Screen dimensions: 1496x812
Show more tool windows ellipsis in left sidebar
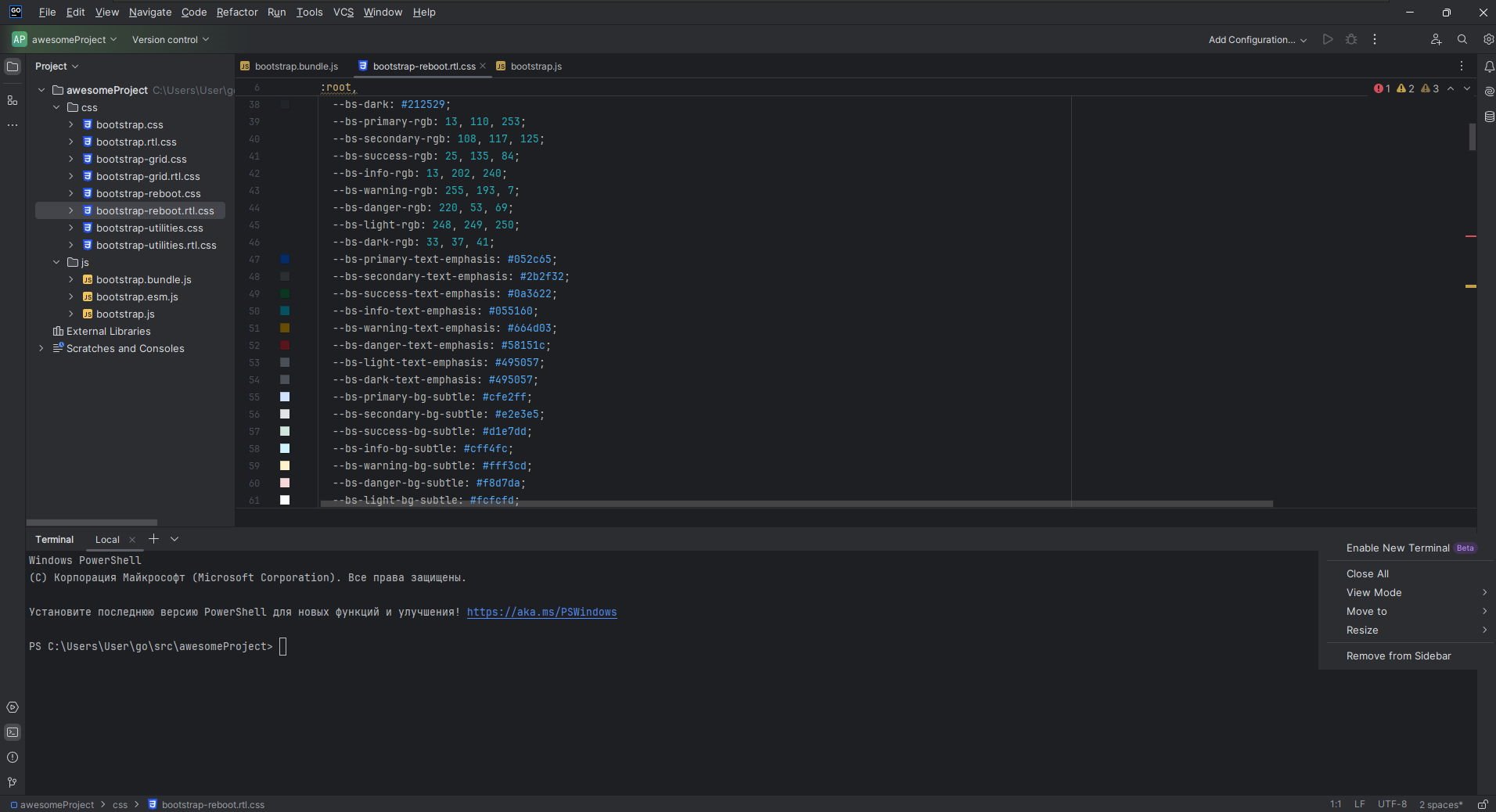13,125
